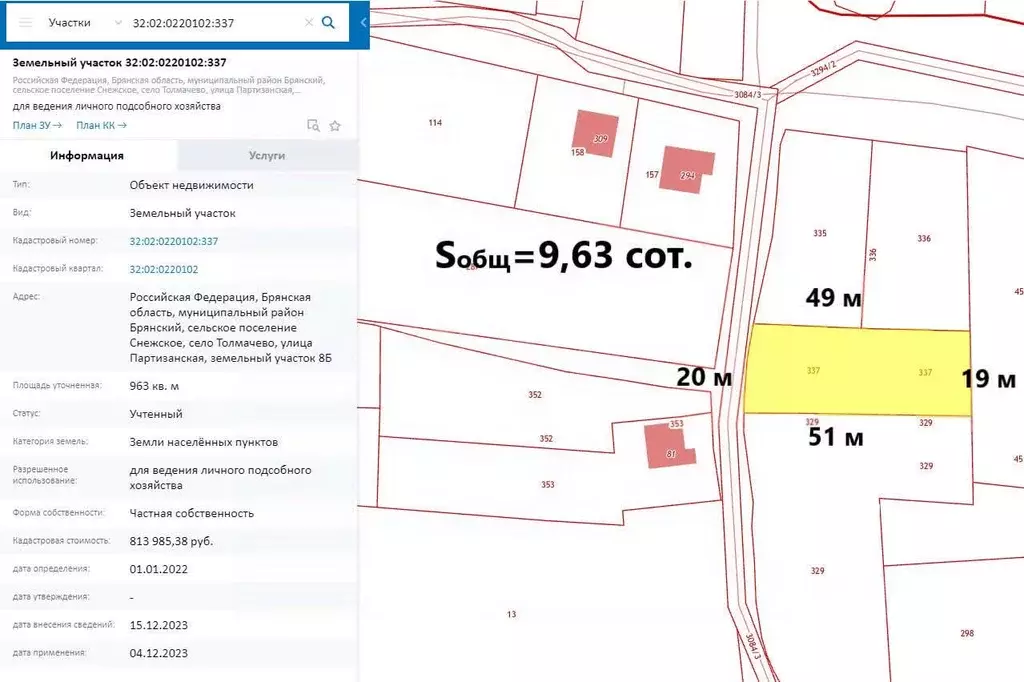1024x682 pixels.
Task: Clear the search query with X
Action: tap(308, 22)
